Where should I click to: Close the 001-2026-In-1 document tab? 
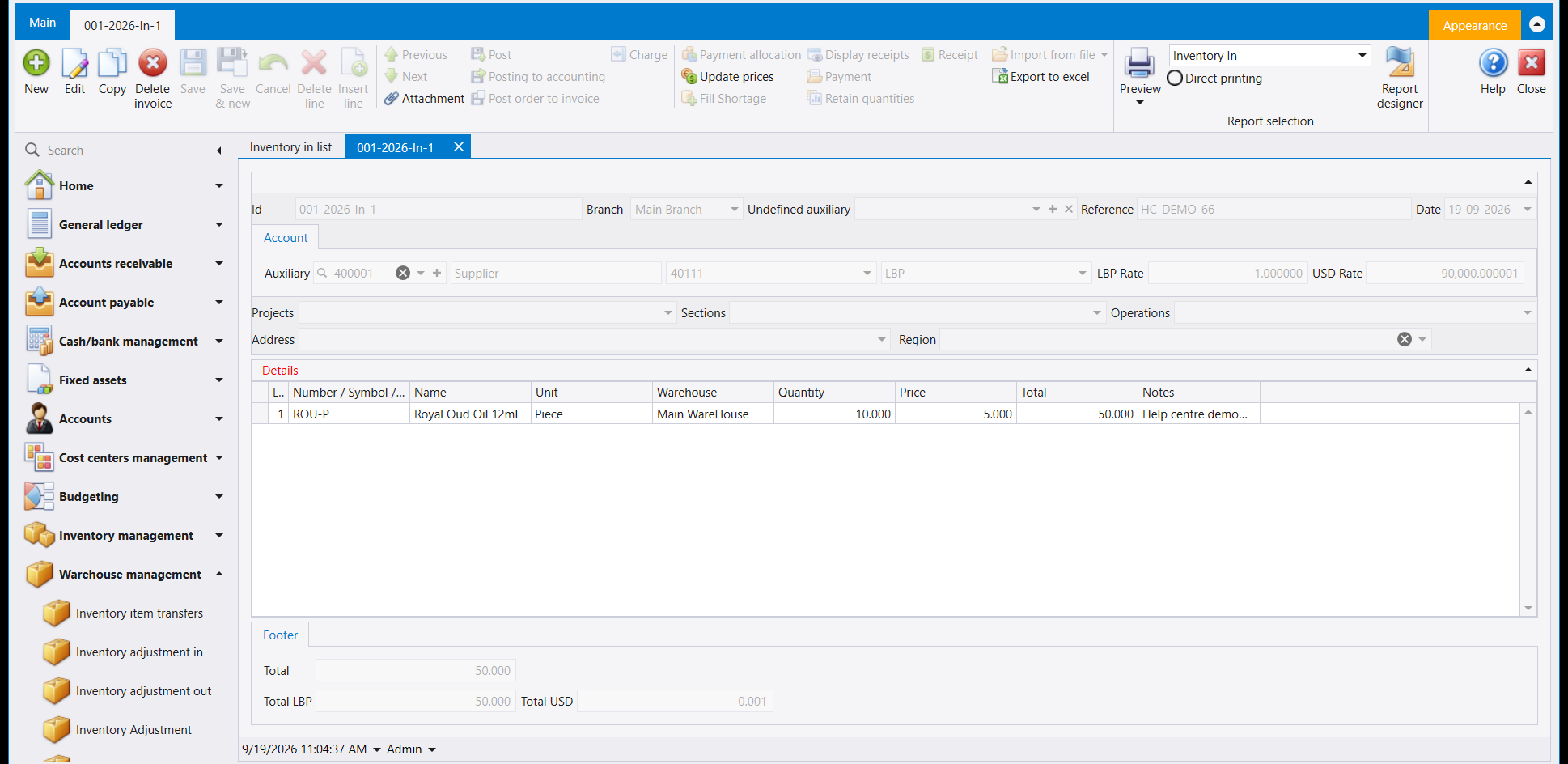click(459, 146)
